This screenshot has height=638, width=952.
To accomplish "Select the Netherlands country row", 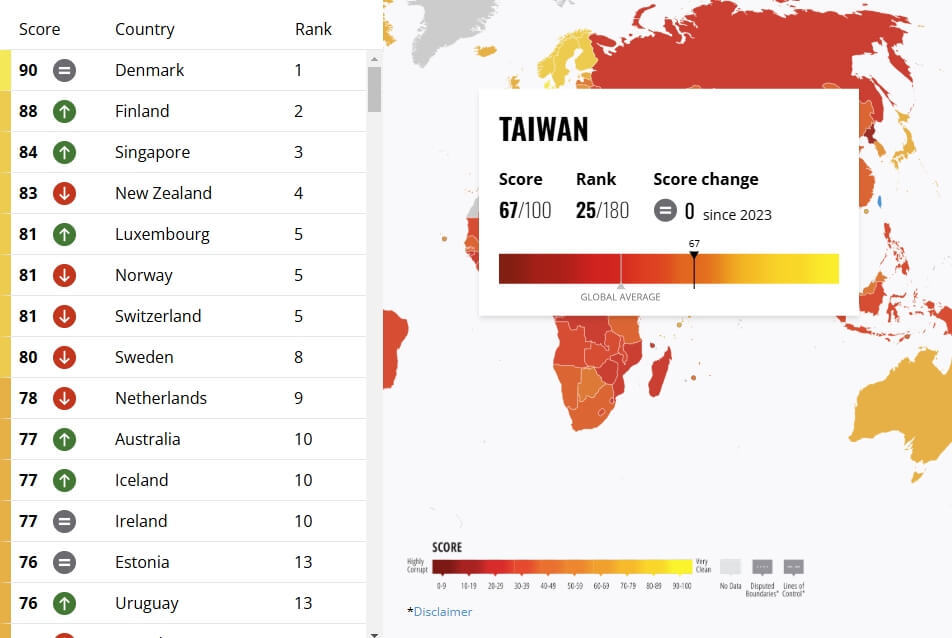I will 188,398.
